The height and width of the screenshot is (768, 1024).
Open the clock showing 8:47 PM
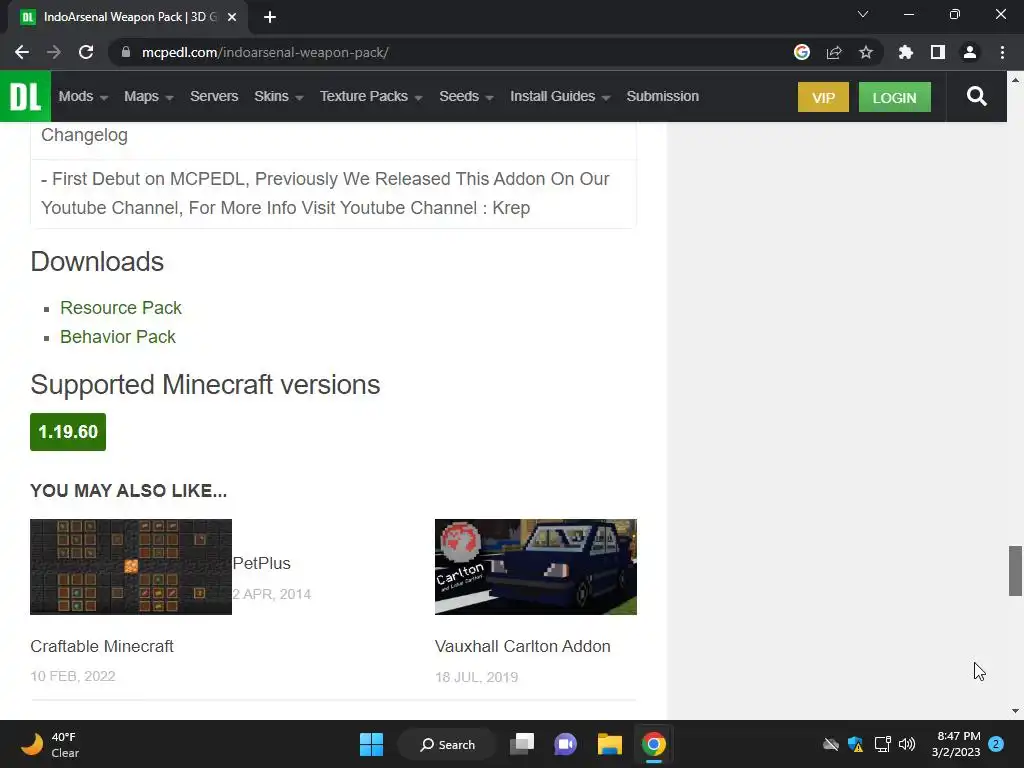pos(956,744)
